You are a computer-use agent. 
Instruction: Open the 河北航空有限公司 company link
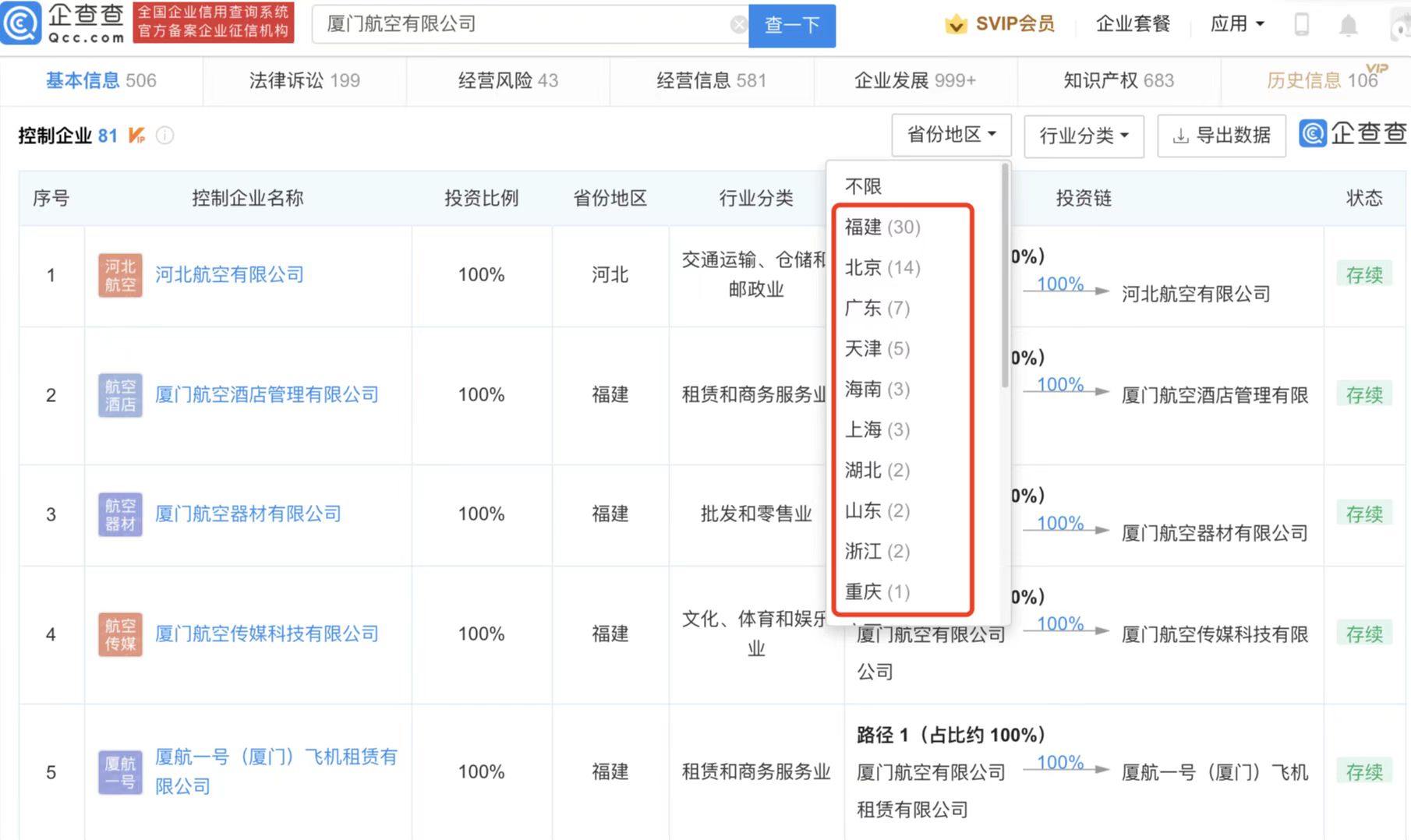(229, 274)
